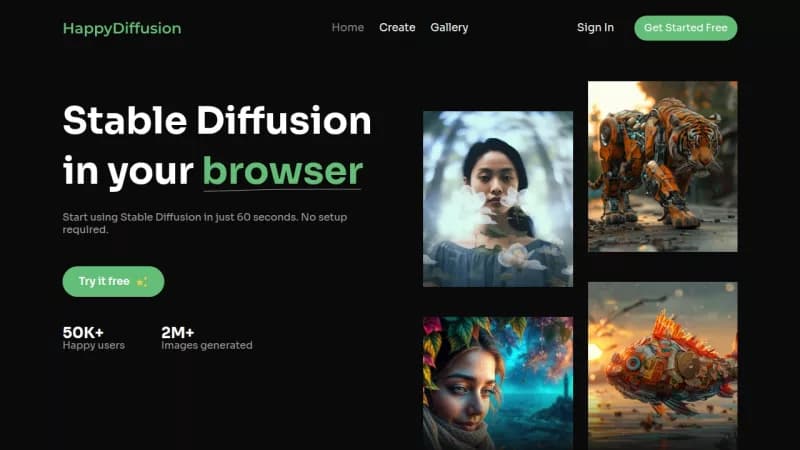
Task: Click the 'Stable Diffusion' headline text
Action: 216,121
